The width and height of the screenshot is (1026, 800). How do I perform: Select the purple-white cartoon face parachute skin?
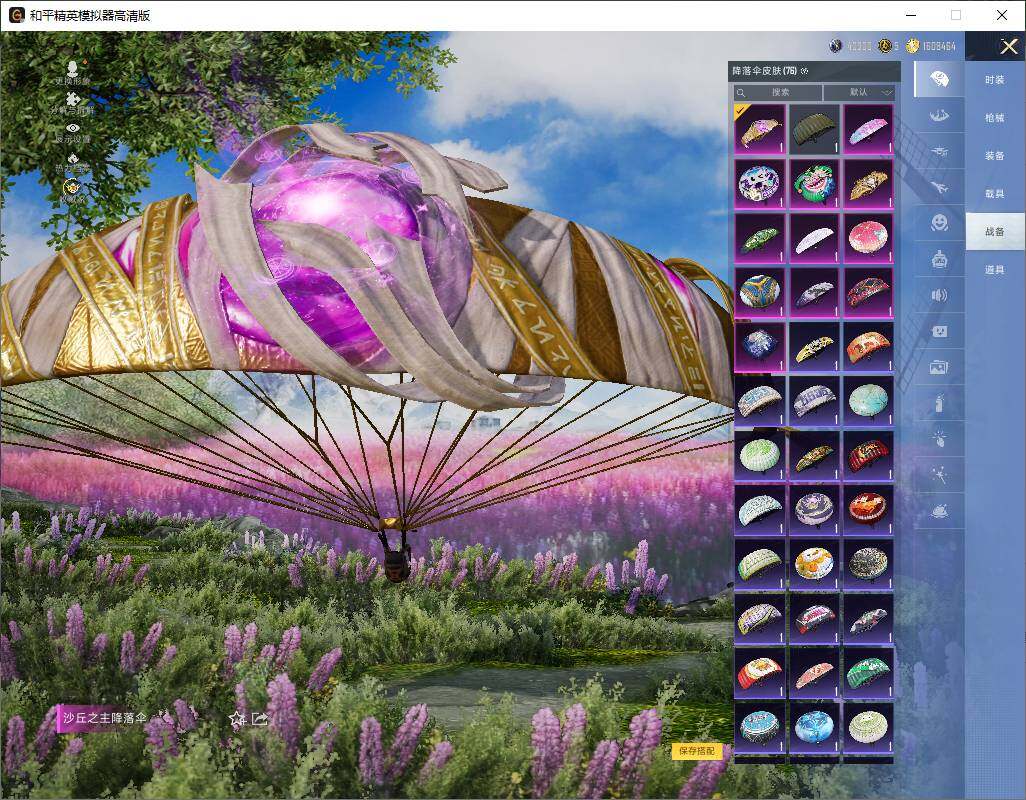(x=759, y=184)
